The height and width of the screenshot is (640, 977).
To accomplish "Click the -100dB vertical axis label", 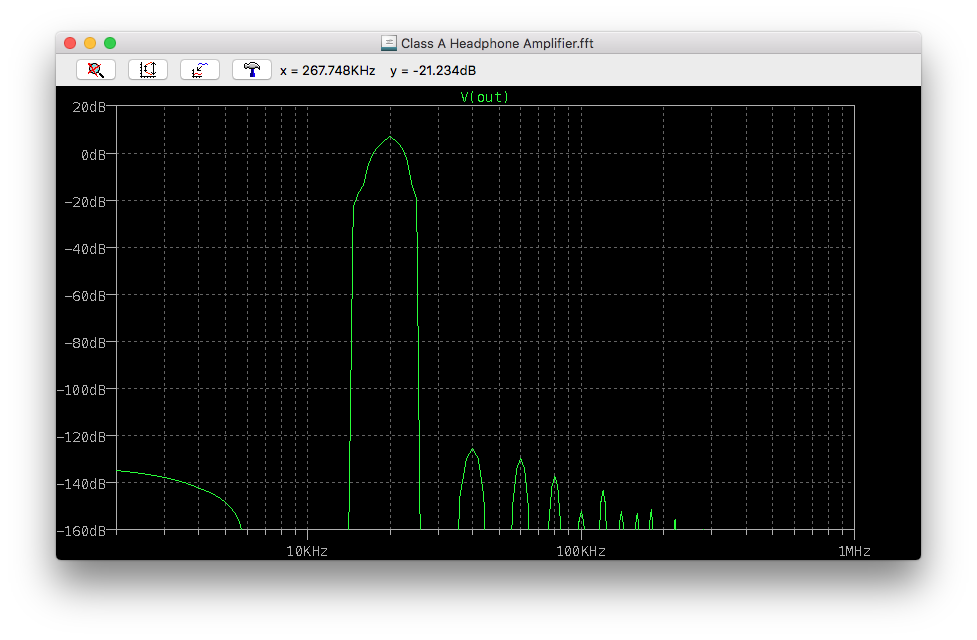I will coord(82,390).
